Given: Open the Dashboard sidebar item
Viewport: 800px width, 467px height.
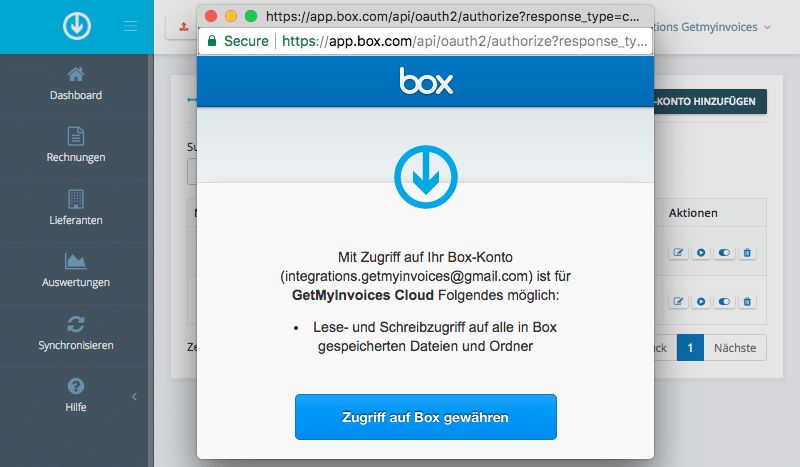Looking at the screenshot, I should click(76, 85).
